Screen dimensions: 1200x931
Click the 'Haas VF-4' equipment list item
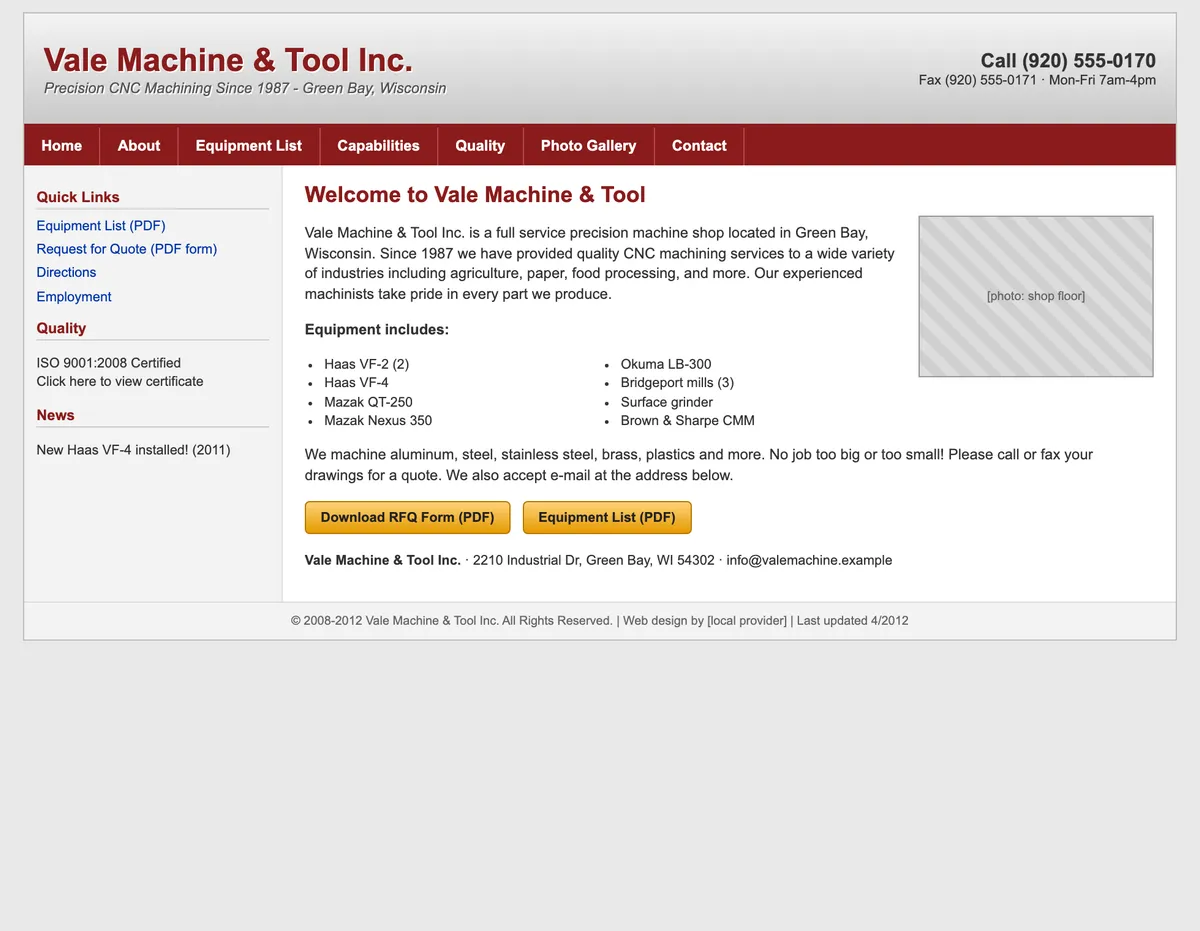click(357, 383)
